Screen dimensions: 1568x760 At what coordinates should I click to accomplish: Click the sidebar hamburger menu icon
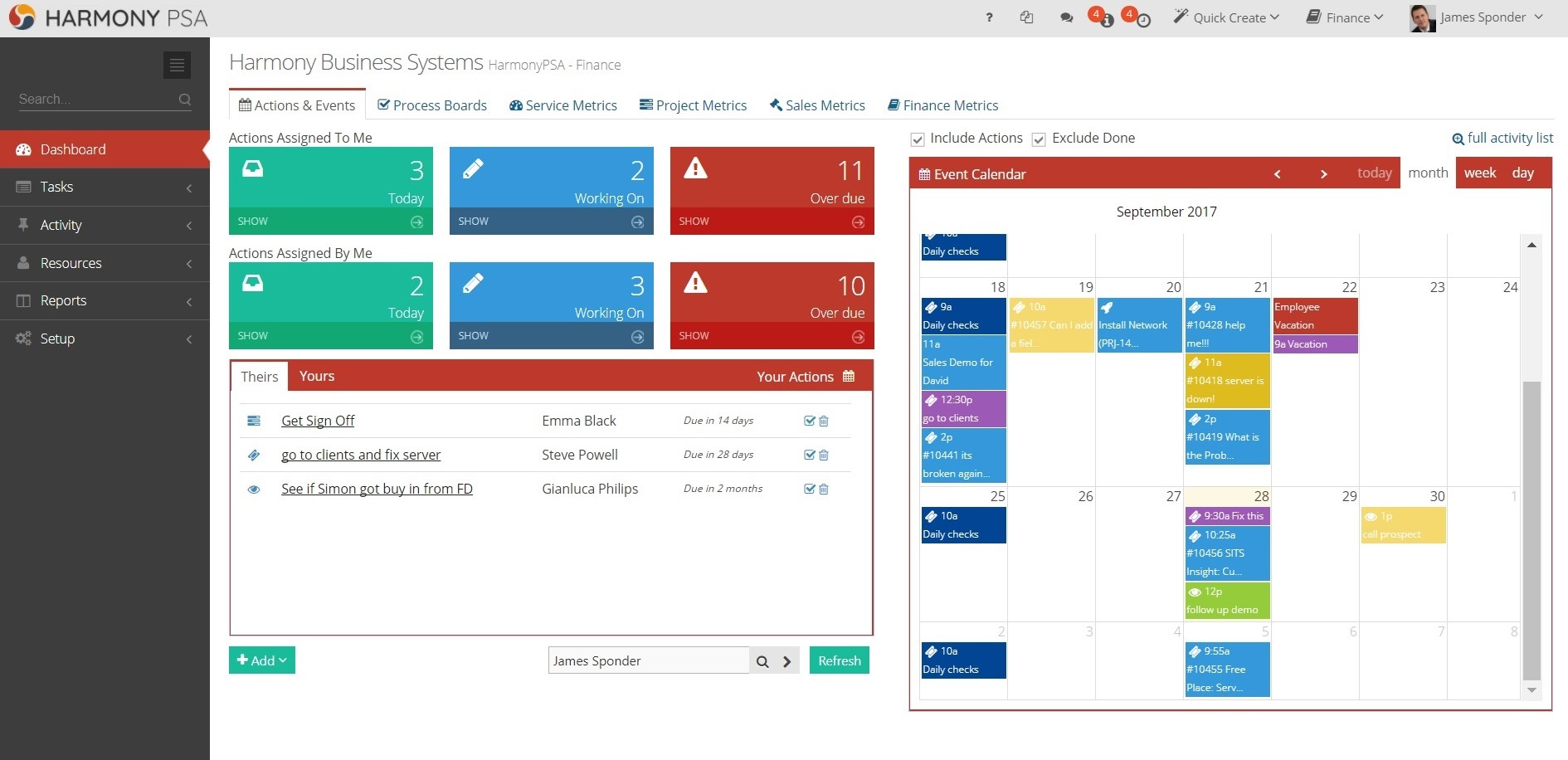177,65
